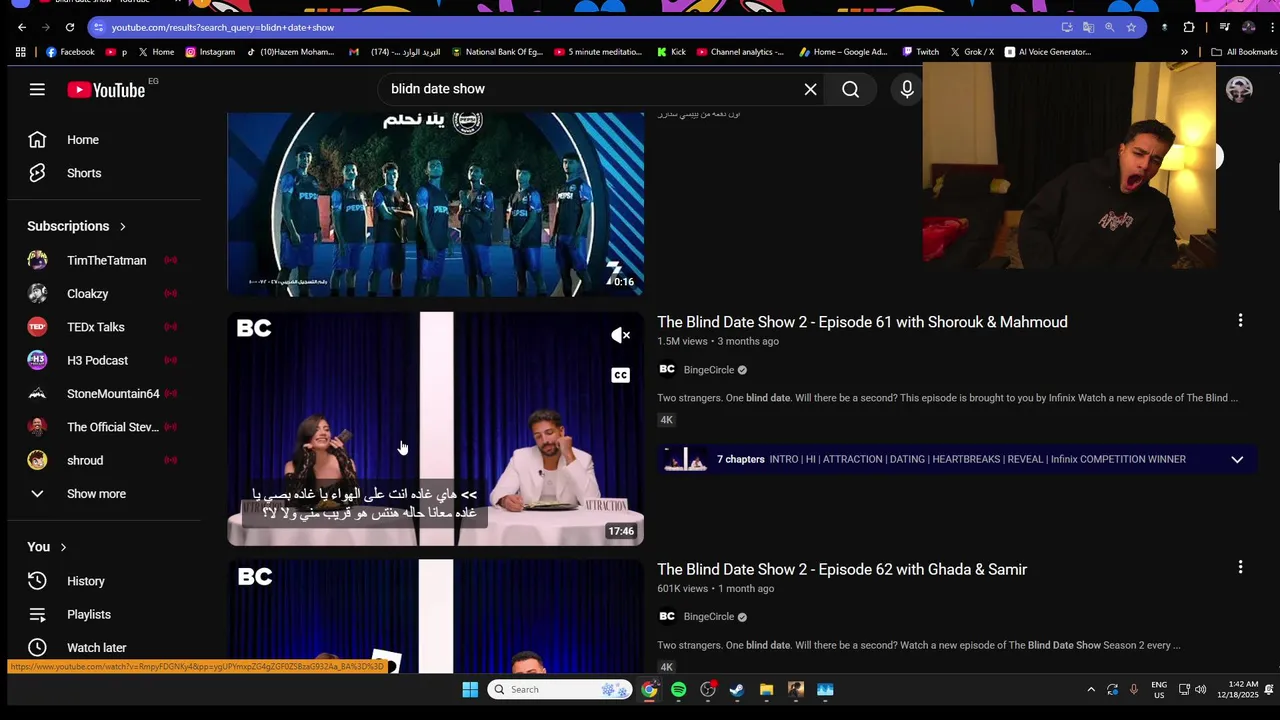Open the Windows Start menu
The height and width of the screenshot is (720, 1280).
470,689
